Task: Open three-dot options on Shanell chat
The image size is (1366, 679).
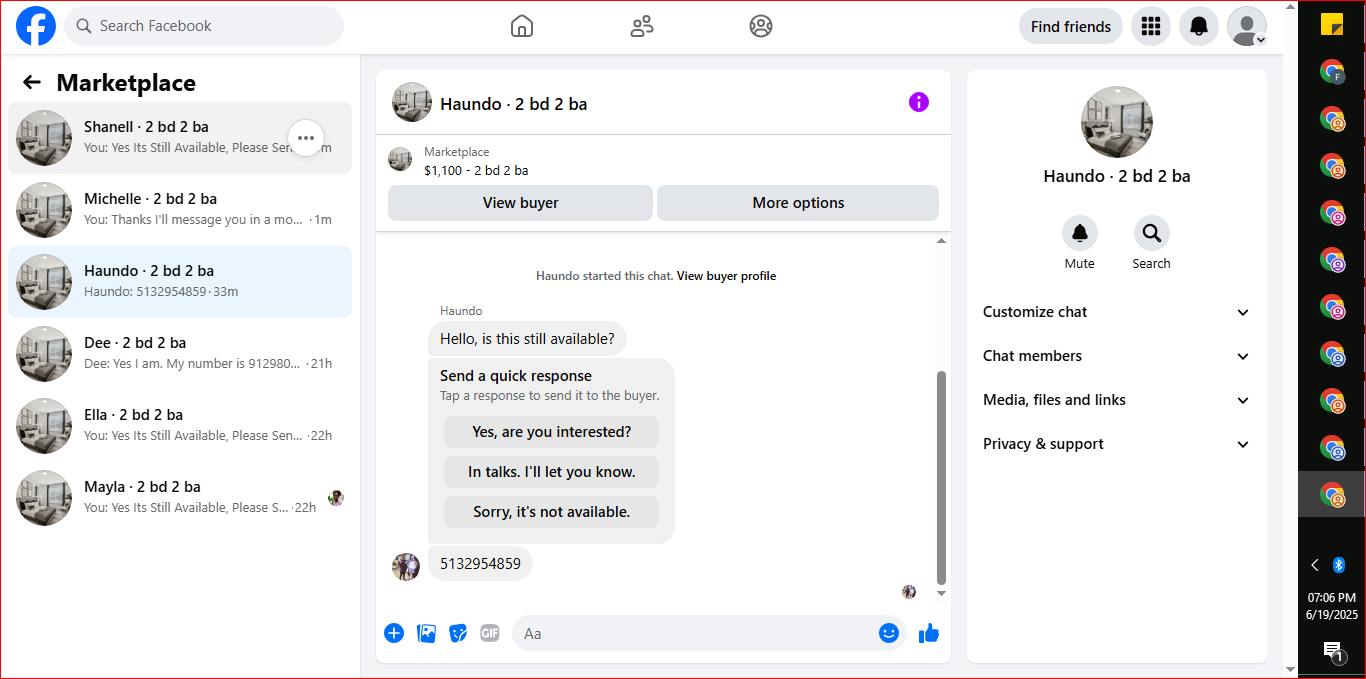Action: pos(306,138)
